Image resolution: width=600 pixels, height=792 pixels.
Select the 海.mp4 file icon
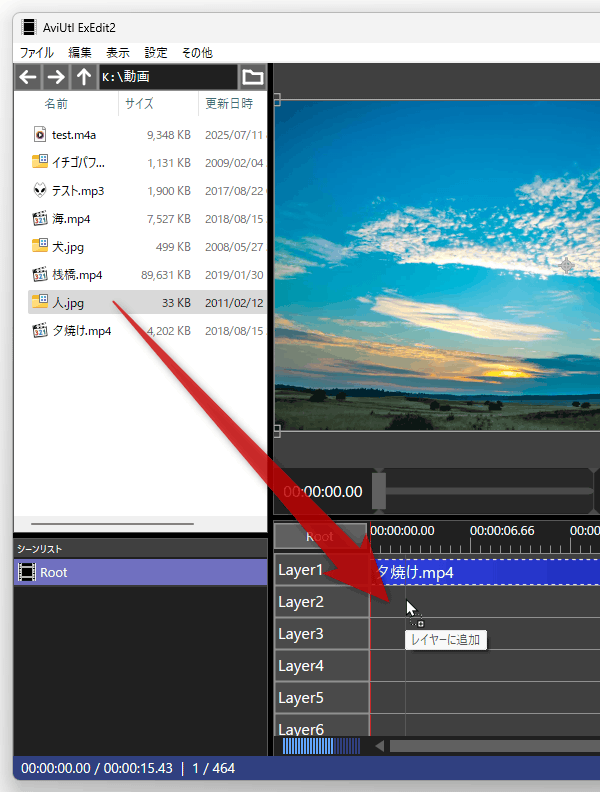tap(40, 218)
